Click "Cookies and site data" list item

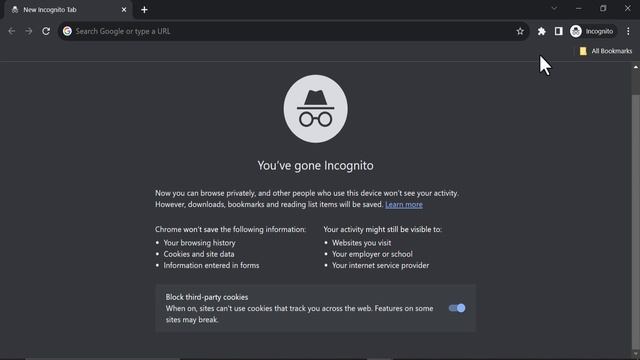coord(199,254)
